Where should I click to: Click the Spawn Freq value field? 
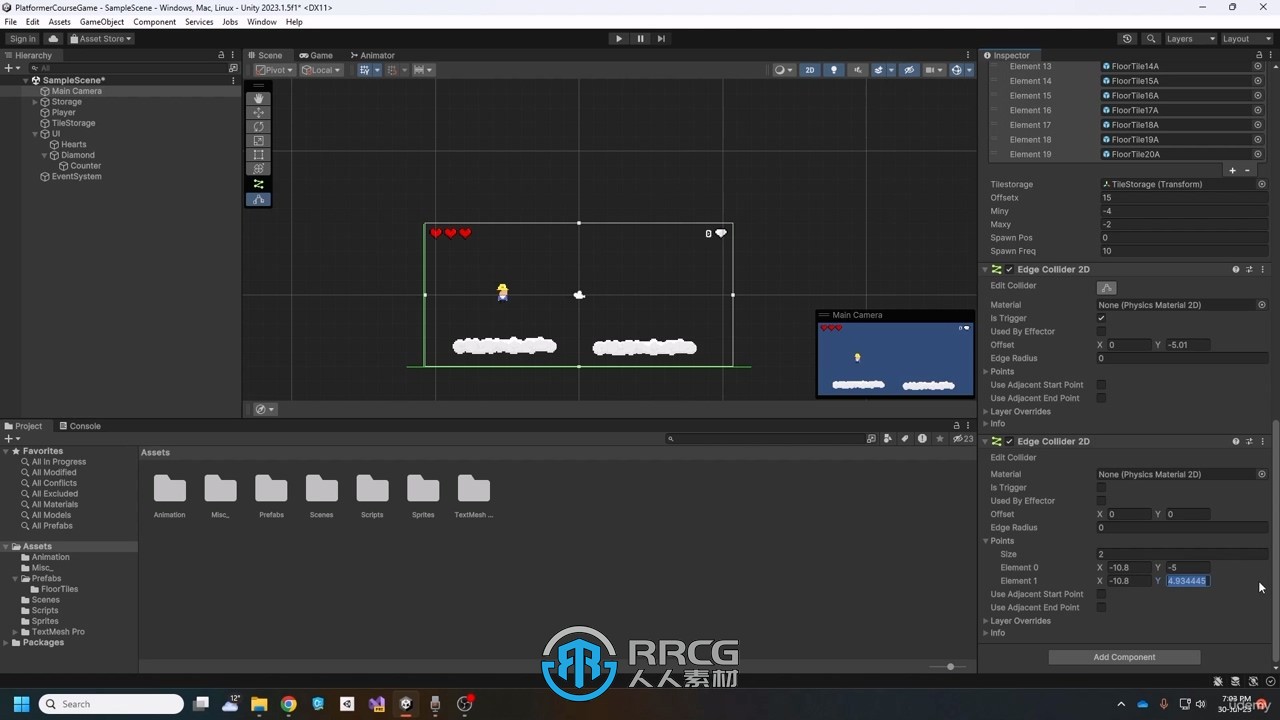[1183, 251]
